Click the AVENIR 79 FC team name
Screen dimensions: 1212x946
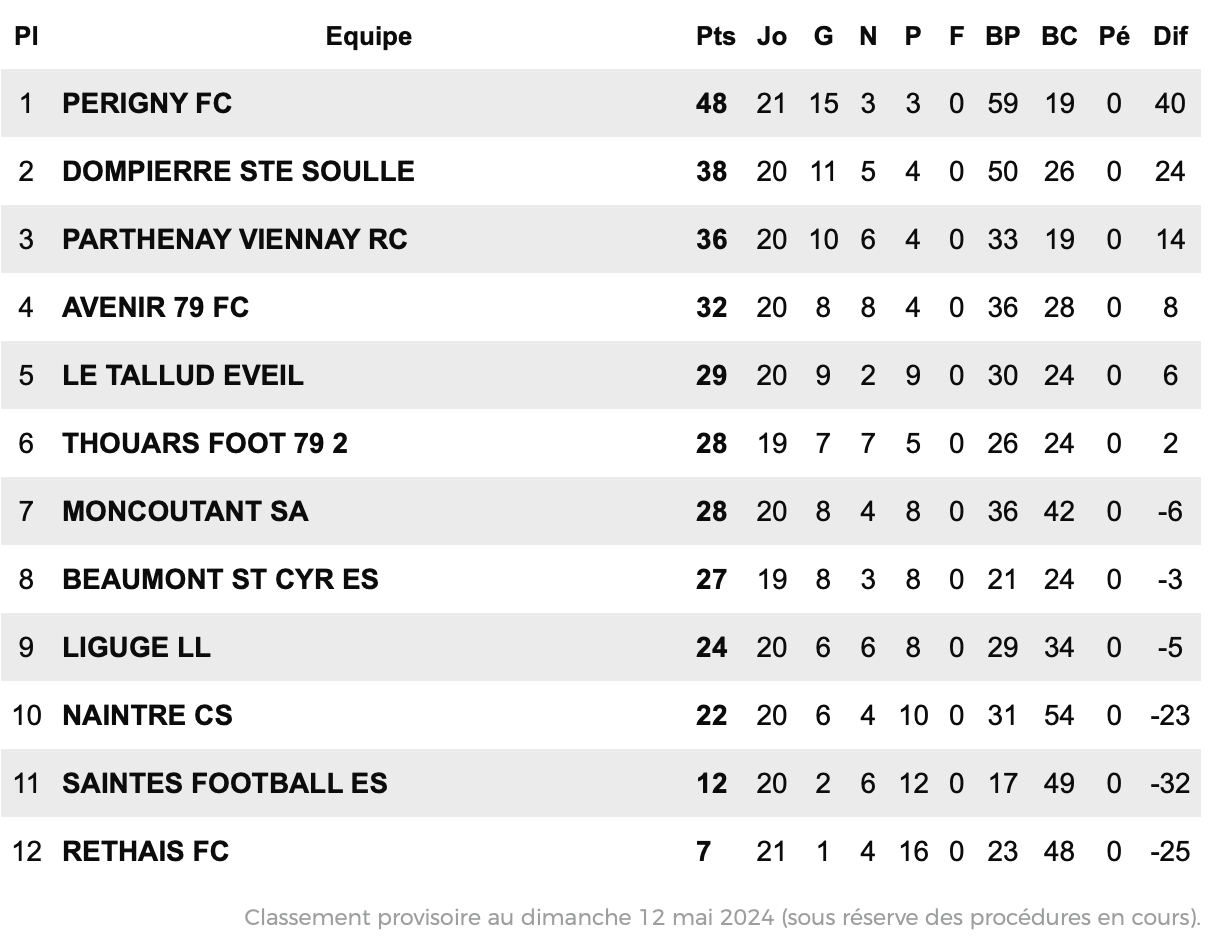[x=155, y=307]
